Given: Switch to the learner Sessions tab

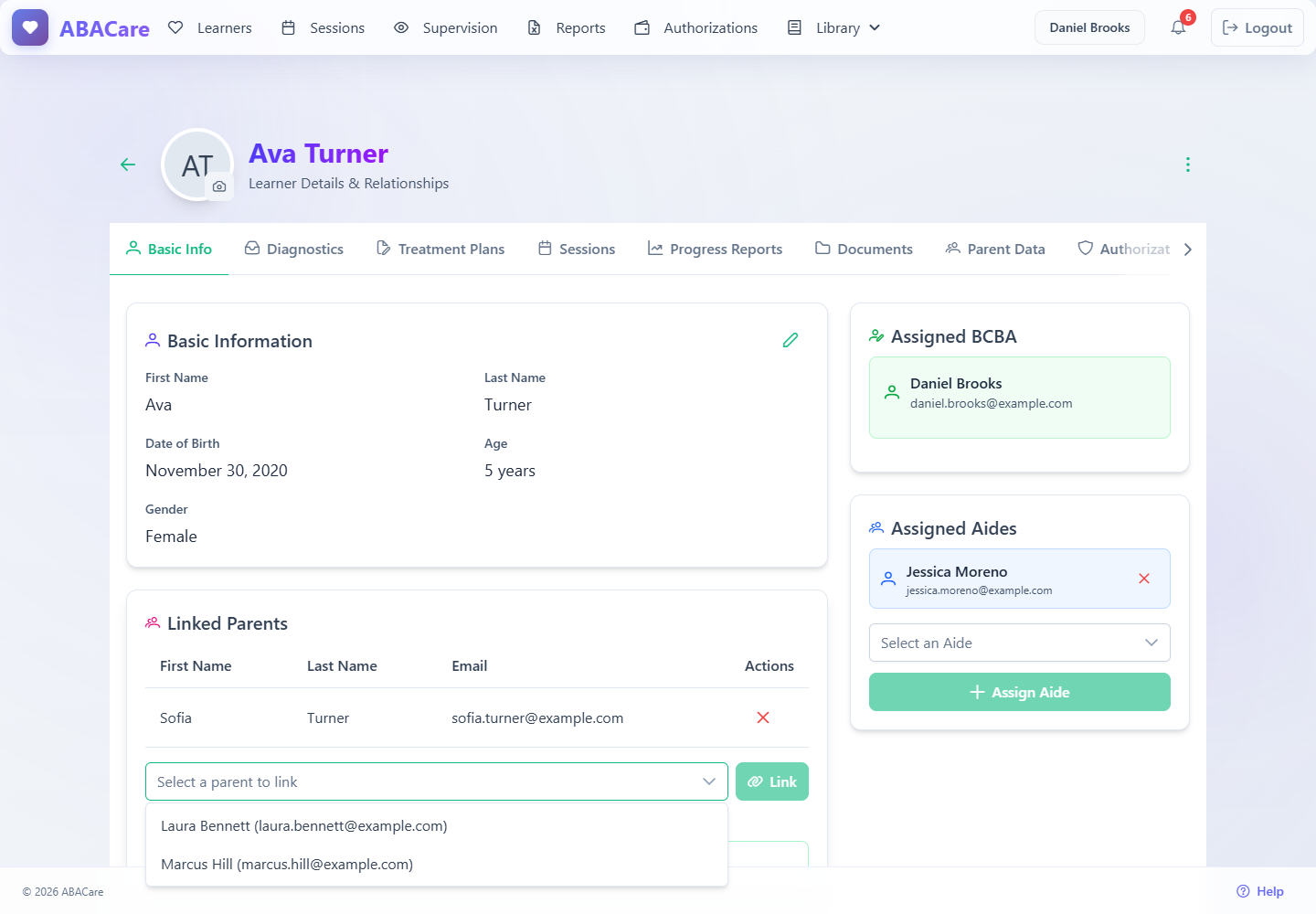Looking at the screenshot, I should click(x=577, y=249).
